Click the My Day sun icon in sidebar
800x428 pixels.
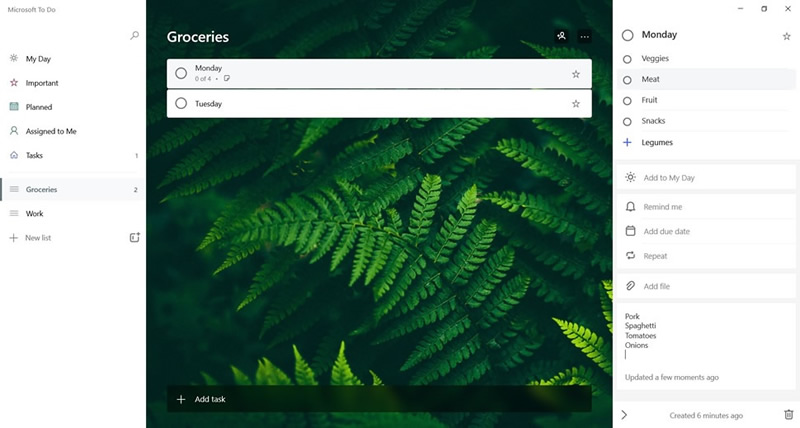[14, 58]
